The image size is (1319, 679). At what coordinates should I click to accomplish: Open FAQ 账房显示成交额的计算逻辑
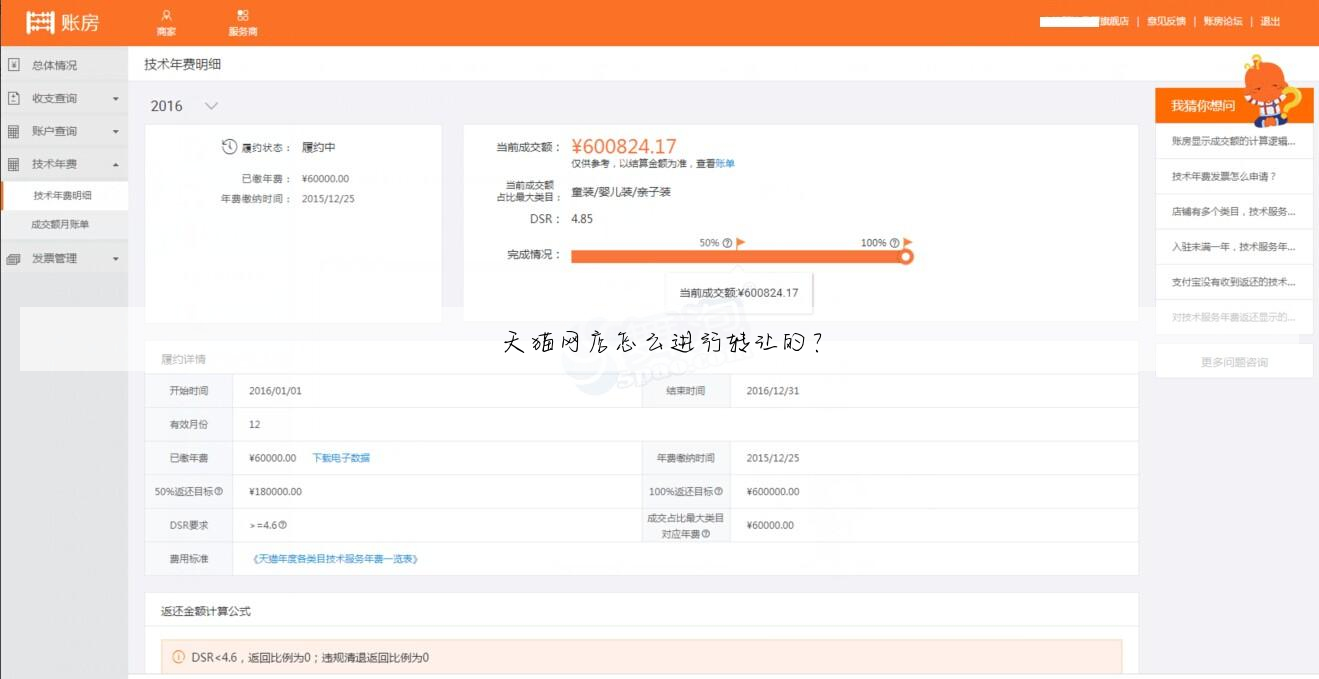coord(1234,141)
